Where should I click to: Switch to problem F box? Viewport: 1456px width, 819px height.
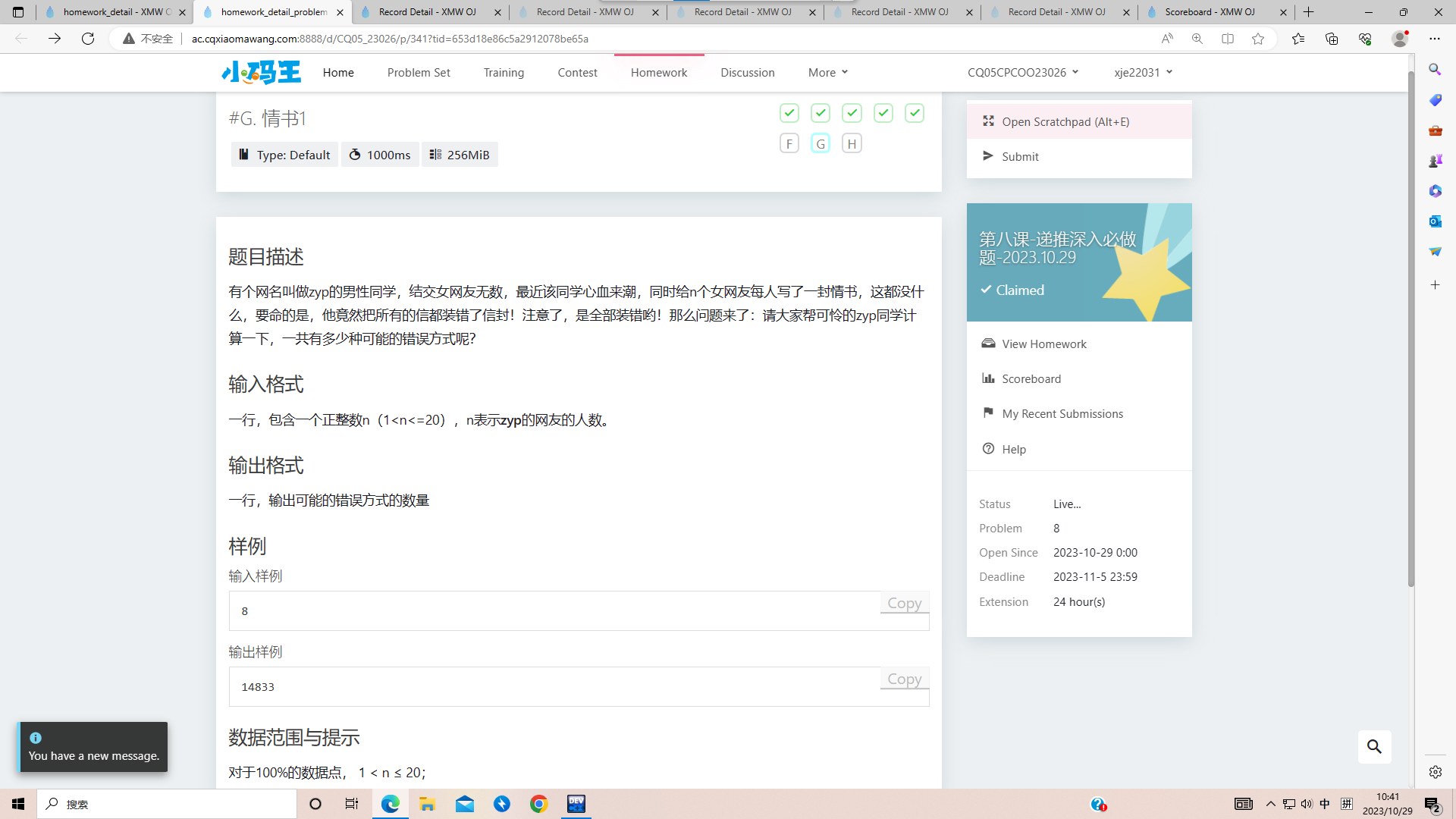(789, 143)
